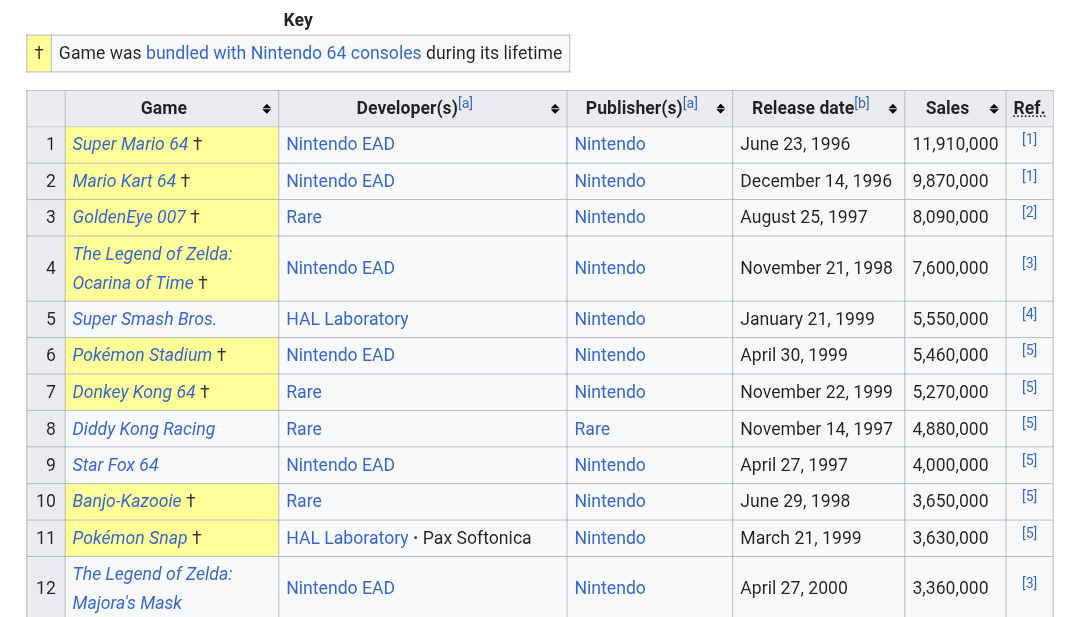Open the Star Fox 64 game link
This screenshot has height=617, width=1080.
tap(116, 465)
